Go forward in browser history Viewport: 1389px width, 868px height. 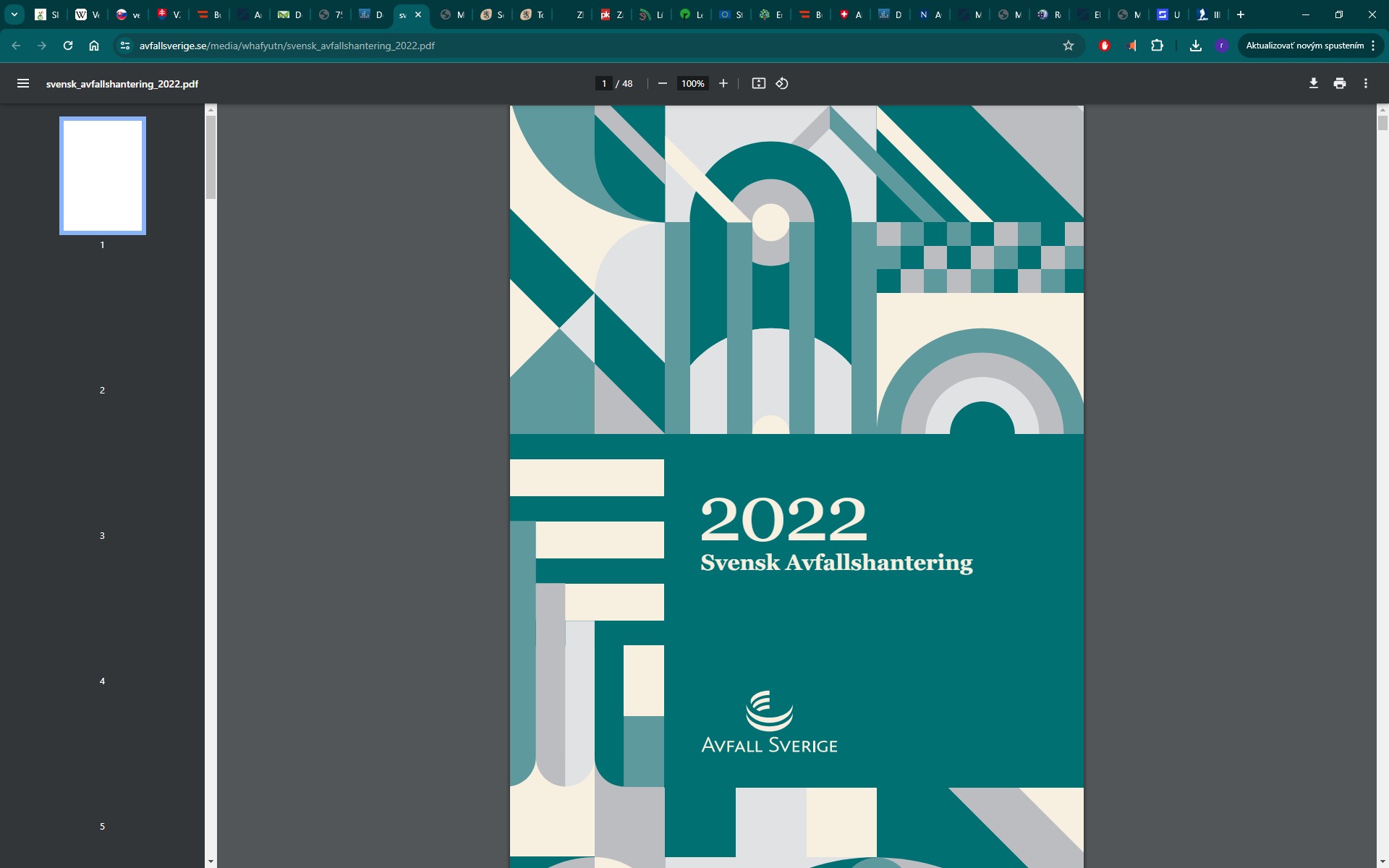[42, 46]
